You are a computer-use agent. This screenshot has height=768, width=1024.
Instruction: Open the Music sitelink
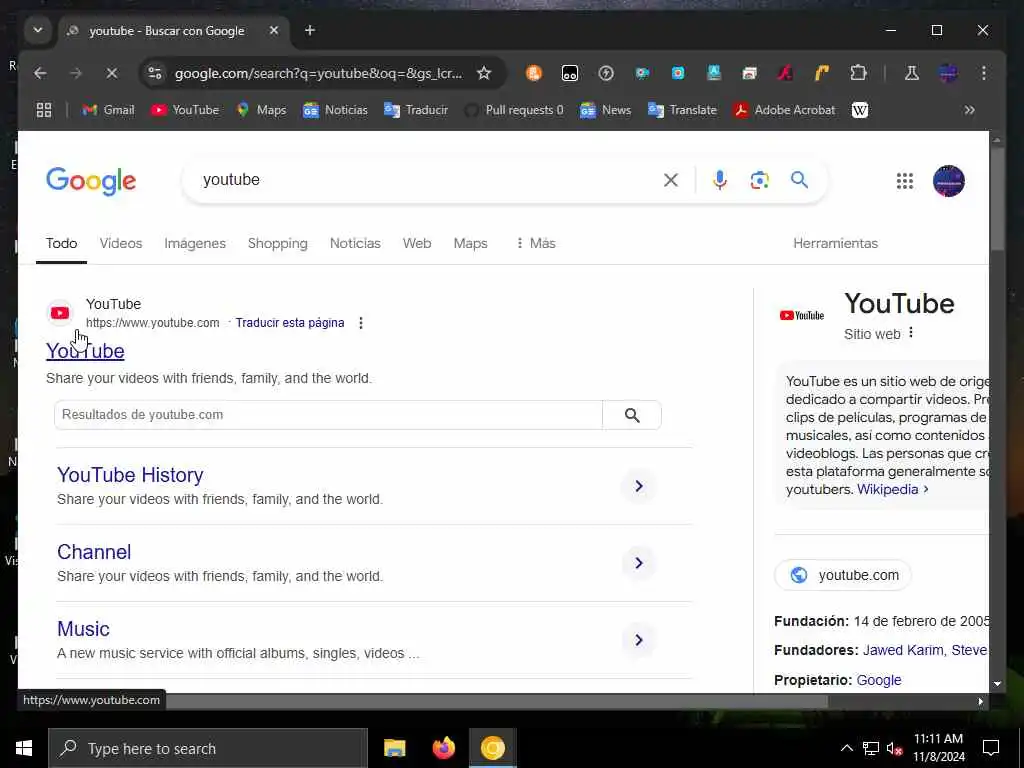[x=83, y=629]
